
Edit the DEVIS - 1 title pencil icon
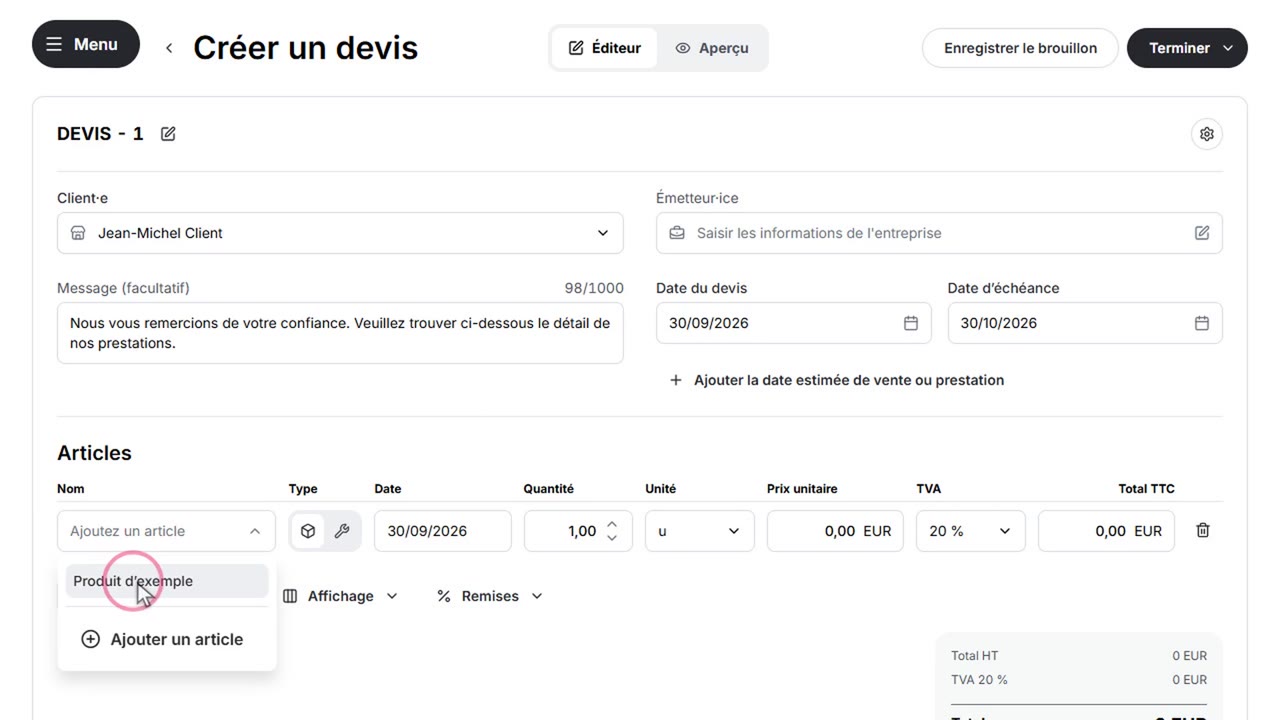coord(168,134)
